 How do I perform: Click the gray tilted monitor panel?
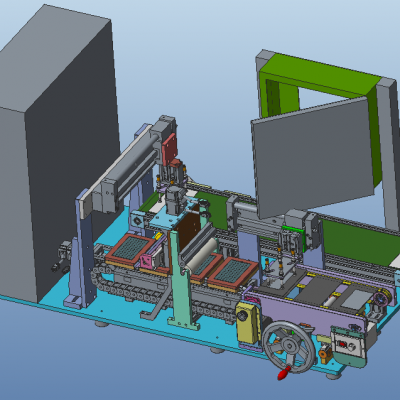(312, 157)
